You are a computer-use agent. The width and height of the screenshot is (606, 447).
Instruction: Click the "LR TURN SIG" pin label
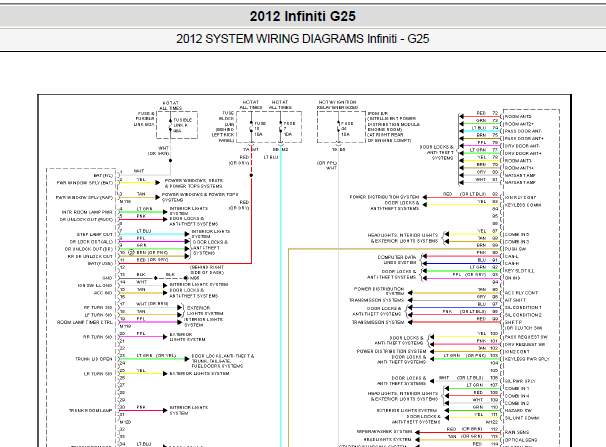point(99,374)
